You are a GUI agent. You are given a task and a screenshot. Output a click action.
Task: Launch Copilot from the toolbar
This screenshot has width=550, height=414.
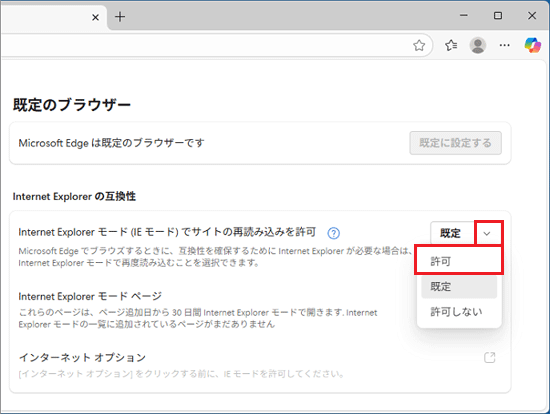[x=532, y=45]
